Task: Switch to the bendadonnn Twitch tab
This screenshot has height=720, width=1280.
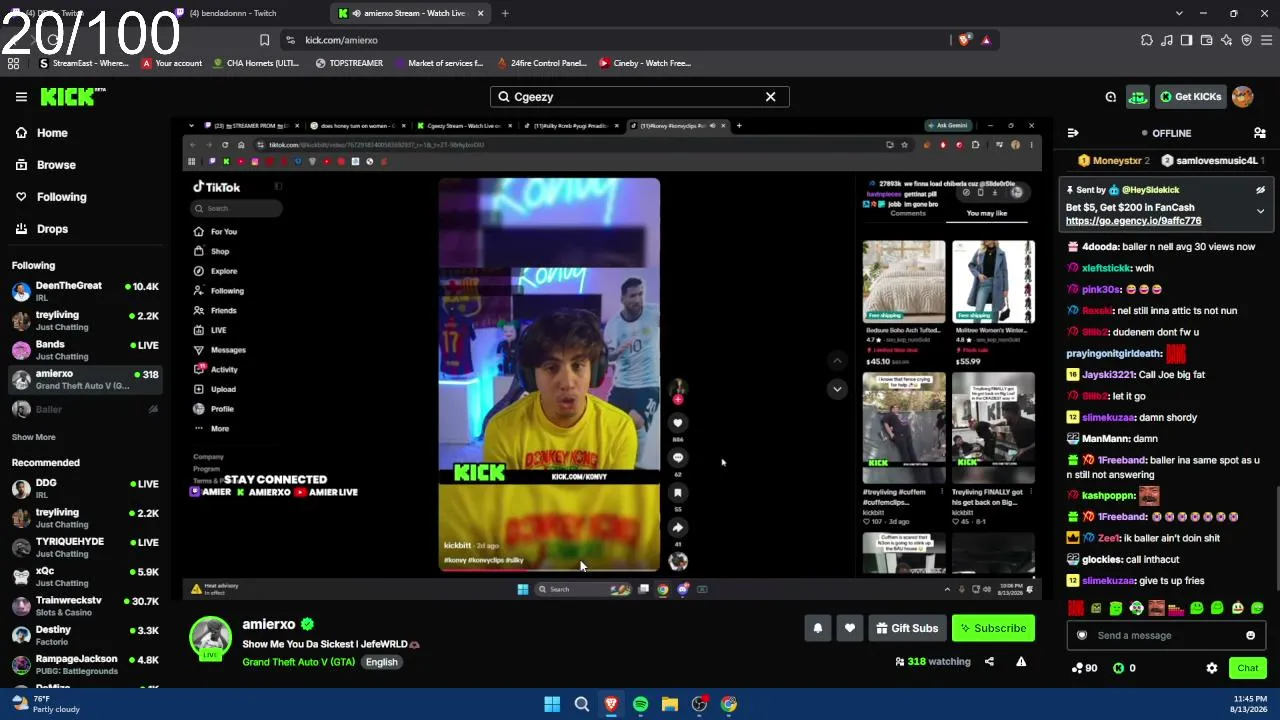Action: (x=232, y=13)
